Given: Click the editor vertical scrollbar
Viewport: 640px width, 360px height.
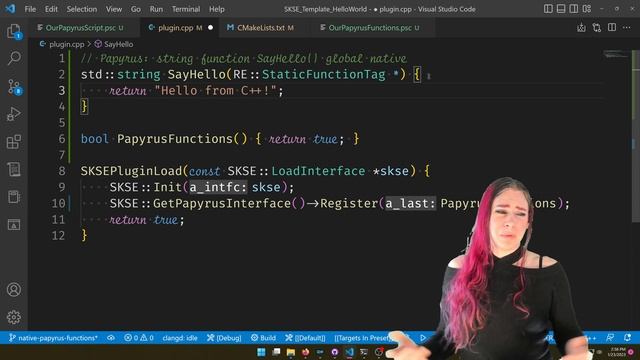Looking at the screenshot, I should (x=636, y=136).
